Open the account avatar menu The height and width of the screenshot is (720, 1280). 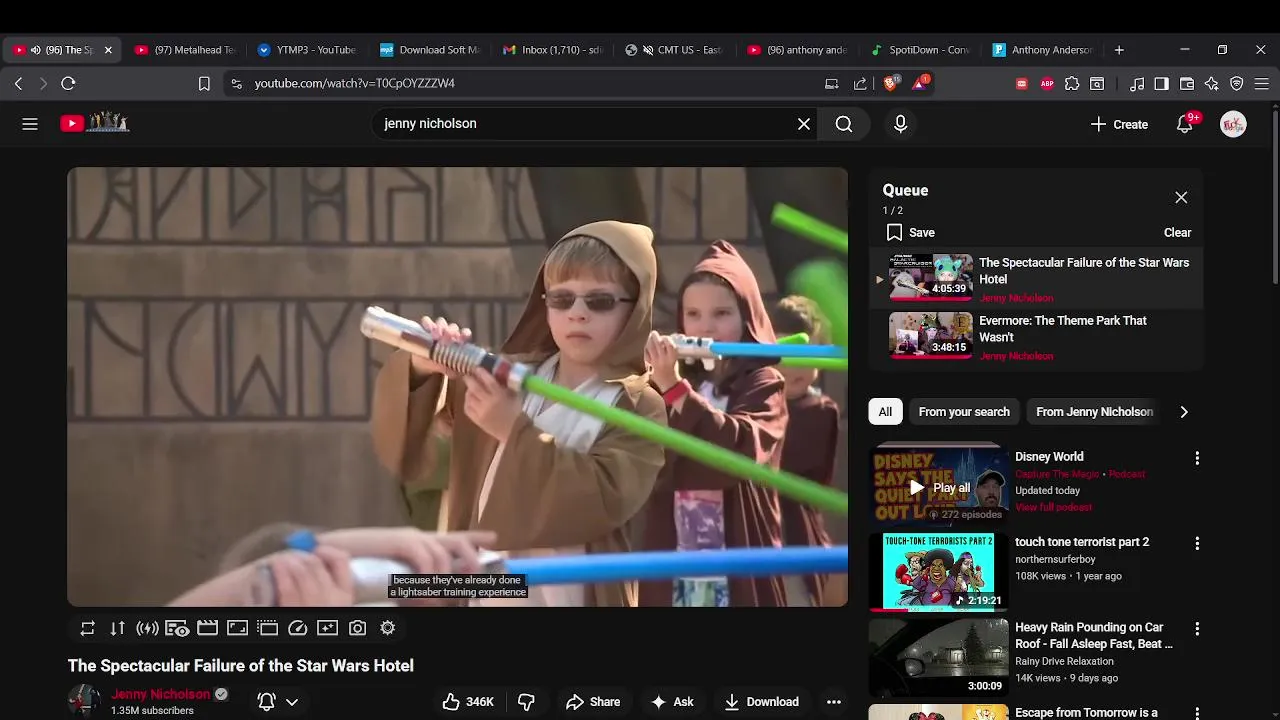point(1233,124)
